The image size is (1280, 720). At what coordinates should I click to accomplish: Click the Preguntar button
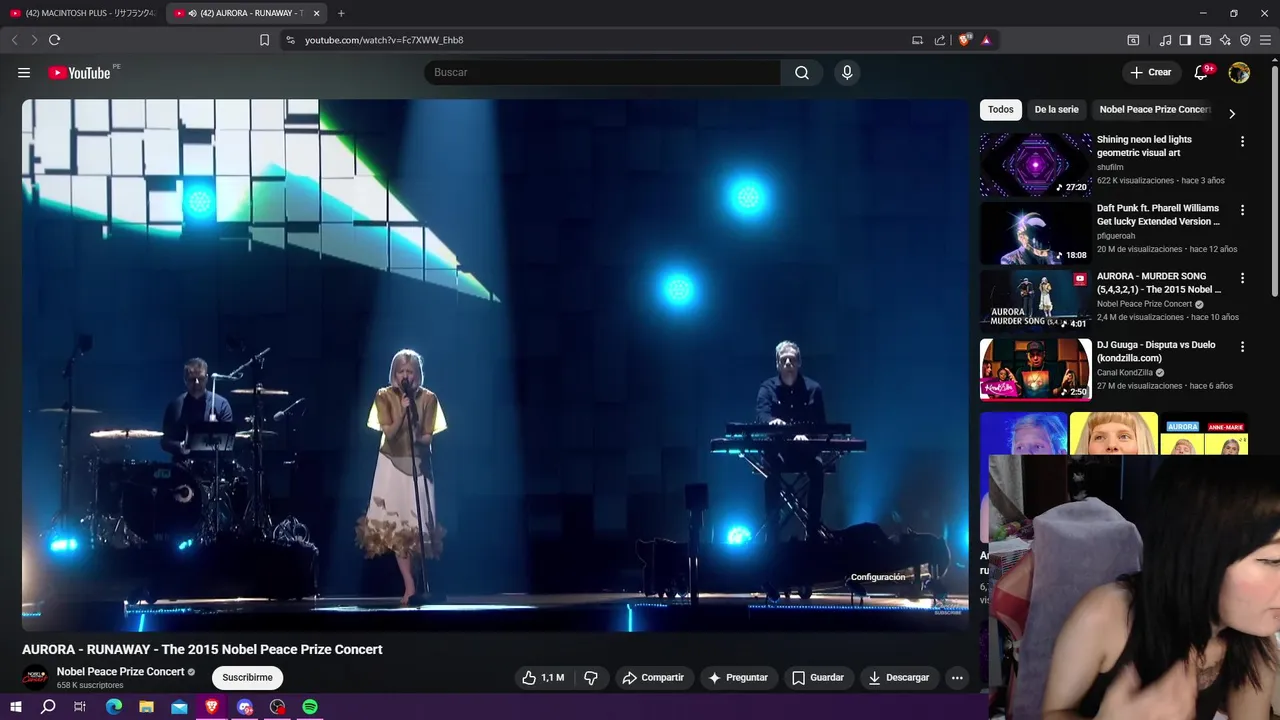pos(738,678)
